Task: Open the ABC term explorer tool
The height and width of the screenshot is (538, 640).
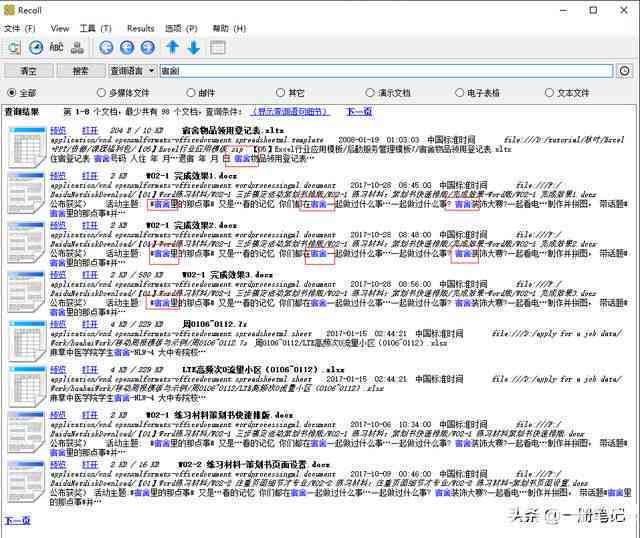Action: [56, 48]
